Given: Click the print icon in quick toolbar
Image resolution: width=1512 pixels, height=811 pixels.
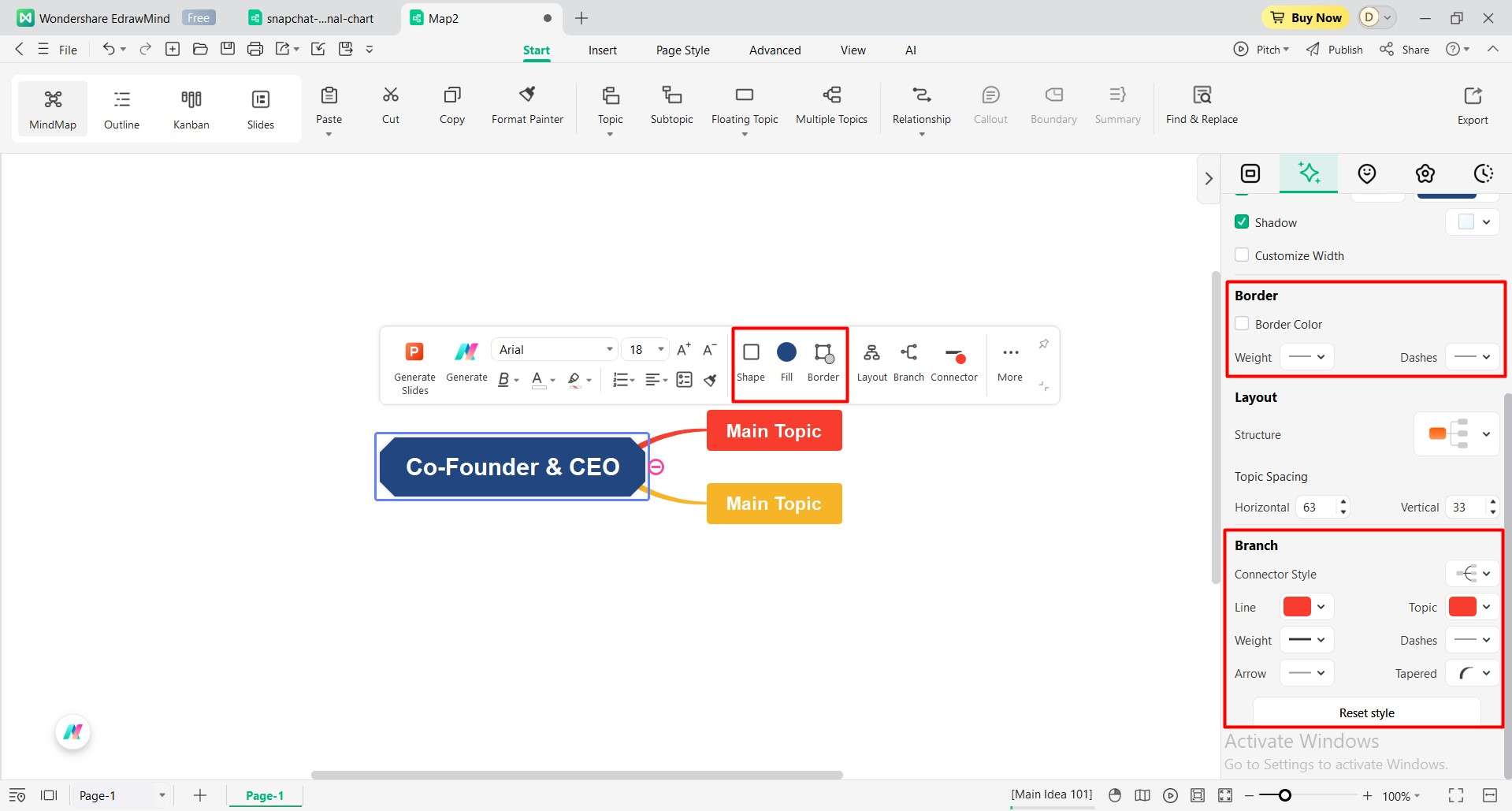Looking at the screenshot, I should click(x=254, y=49).
